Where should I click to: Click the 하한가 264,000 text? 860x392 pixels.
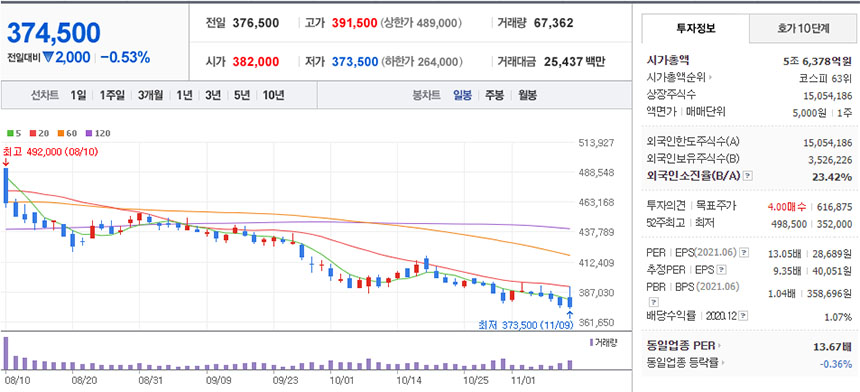click(x=421, y=62)
